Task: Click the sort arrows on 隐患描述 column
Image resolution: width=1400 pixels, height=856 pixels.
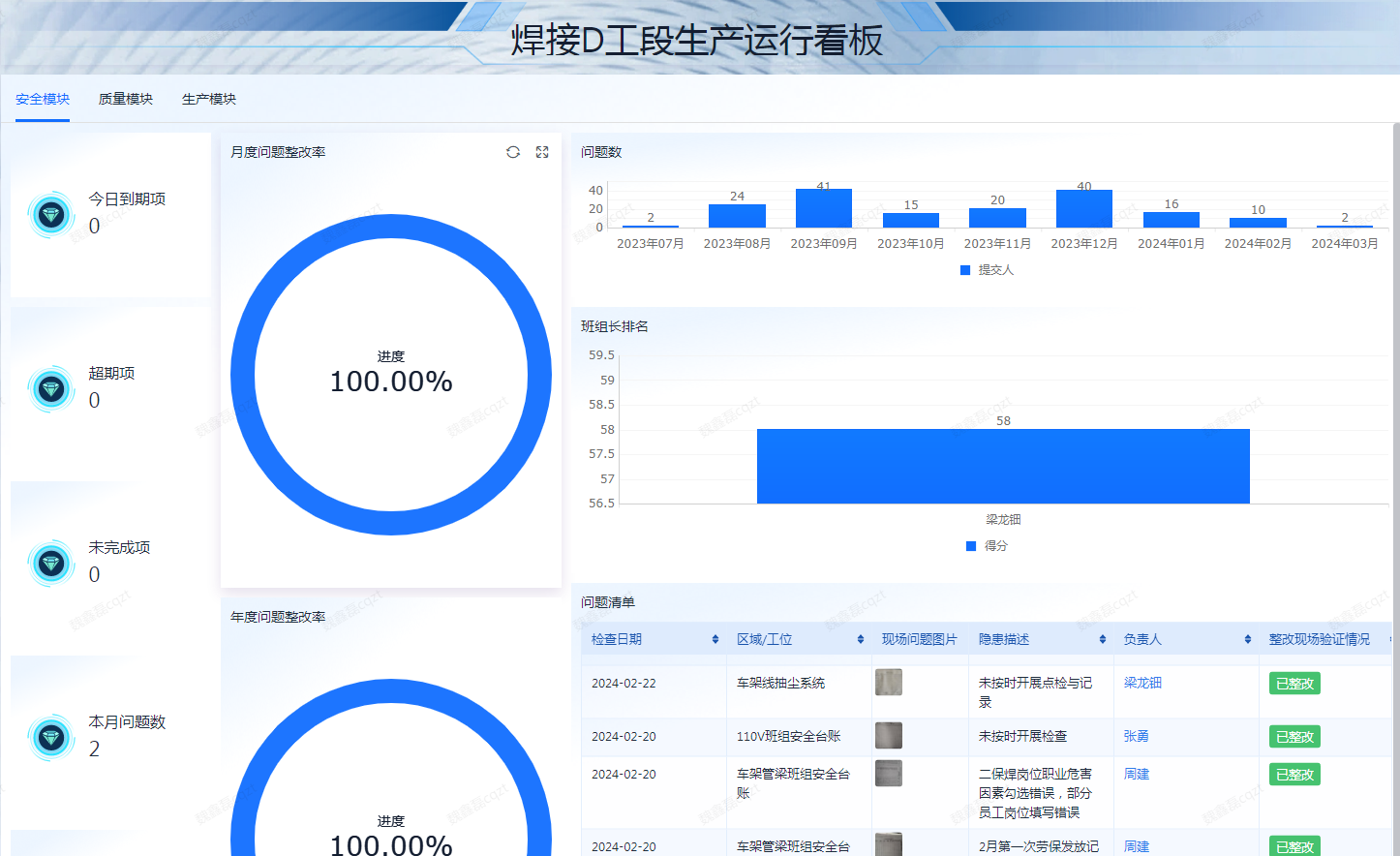Action: [x=1103, y=639]
